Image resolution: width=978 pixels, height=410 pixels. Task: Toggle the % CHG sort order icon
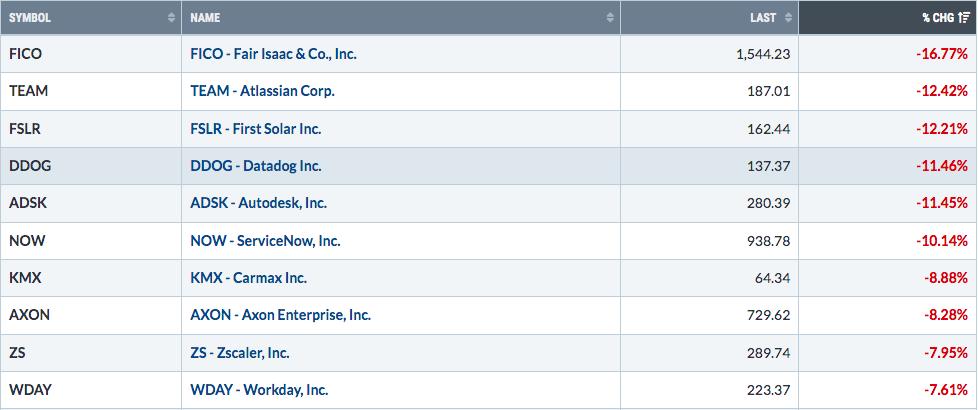tap(964, 18)
